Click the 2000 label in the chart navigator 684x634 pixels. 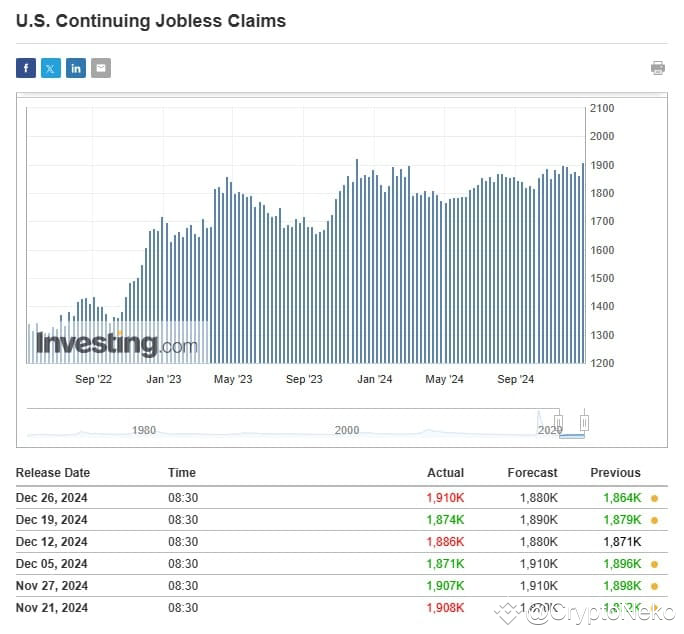click(347, 430)
